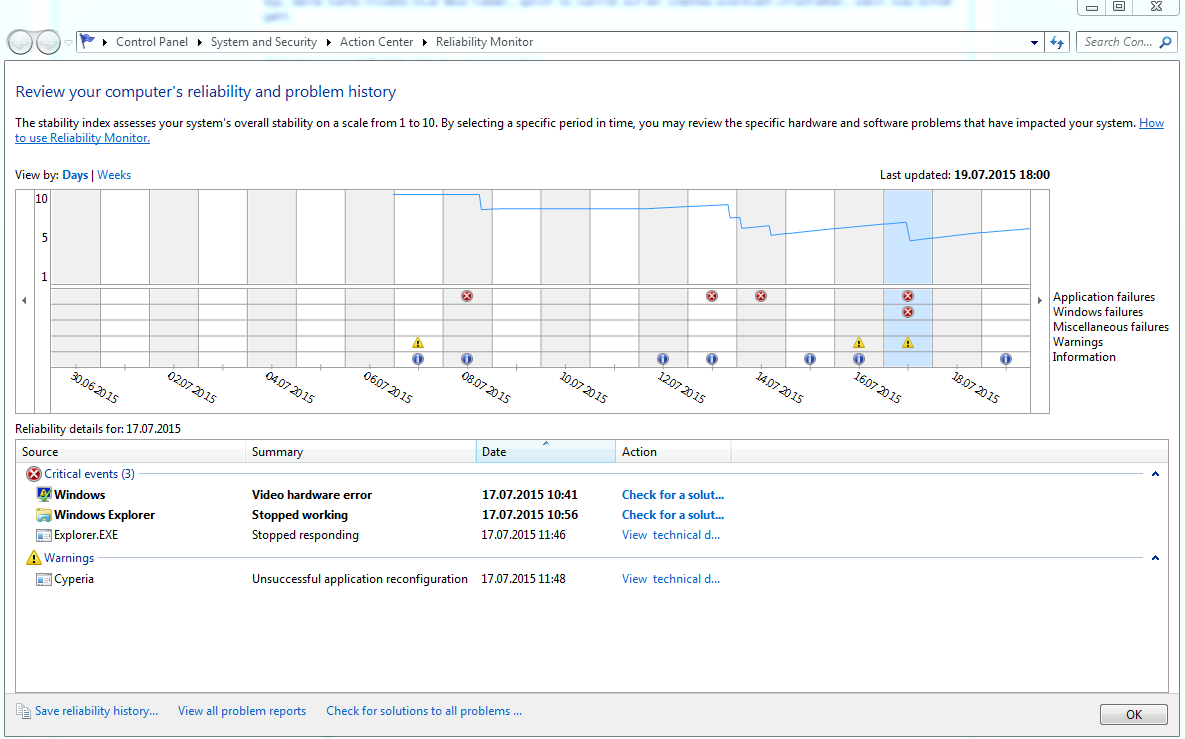
Task: Open the recent pages dropdown arrow
Action: pyautogui.click(x=68, y=43)
